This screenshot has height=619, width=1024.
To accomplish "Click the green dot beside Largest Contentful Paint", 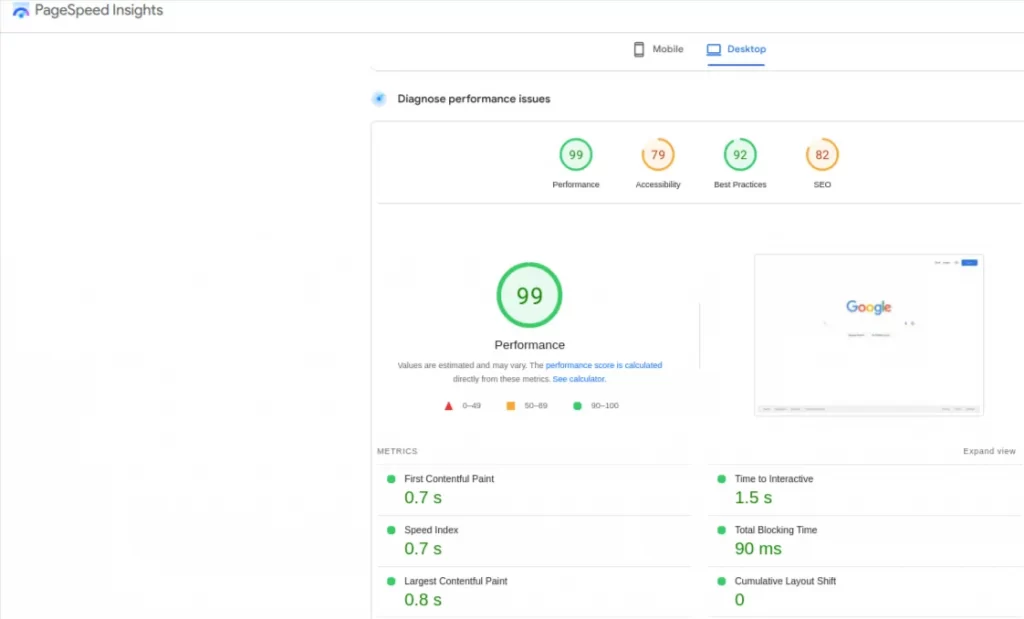I will (391, 580).
